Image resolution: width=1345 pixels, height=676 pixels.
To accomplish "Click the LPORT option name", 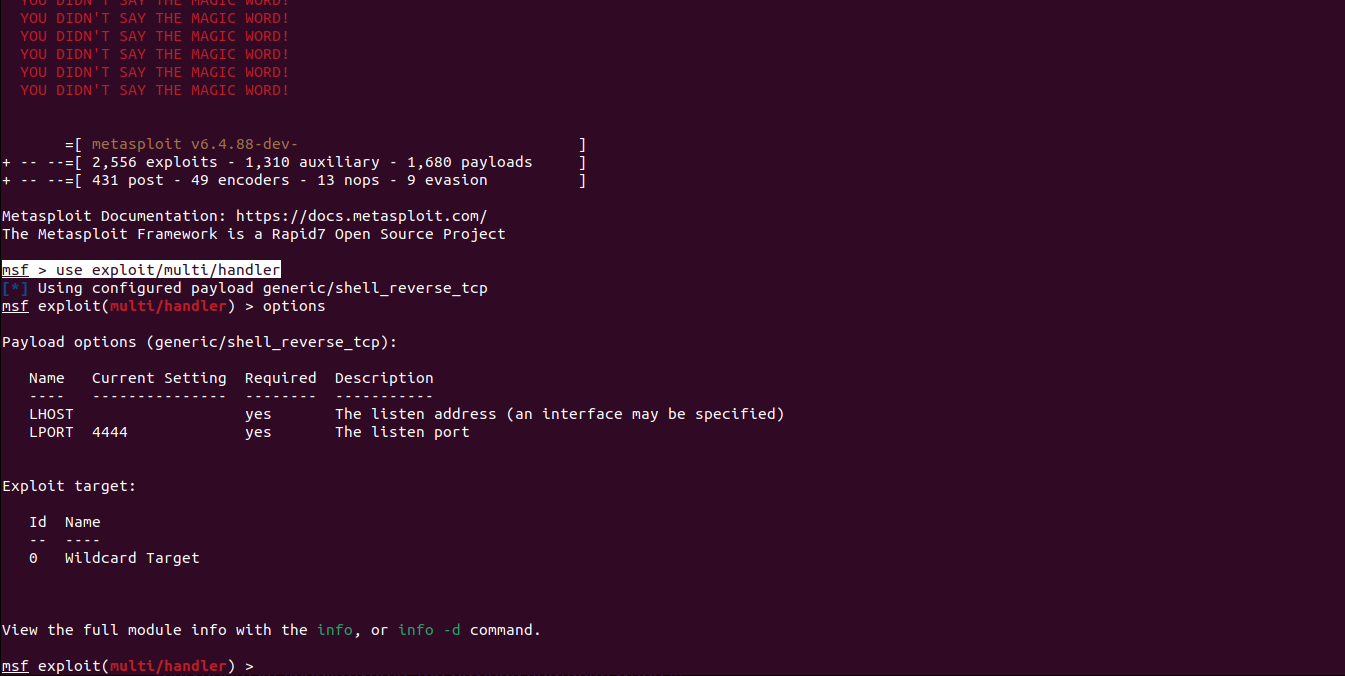I will click(x=51, y=432).
